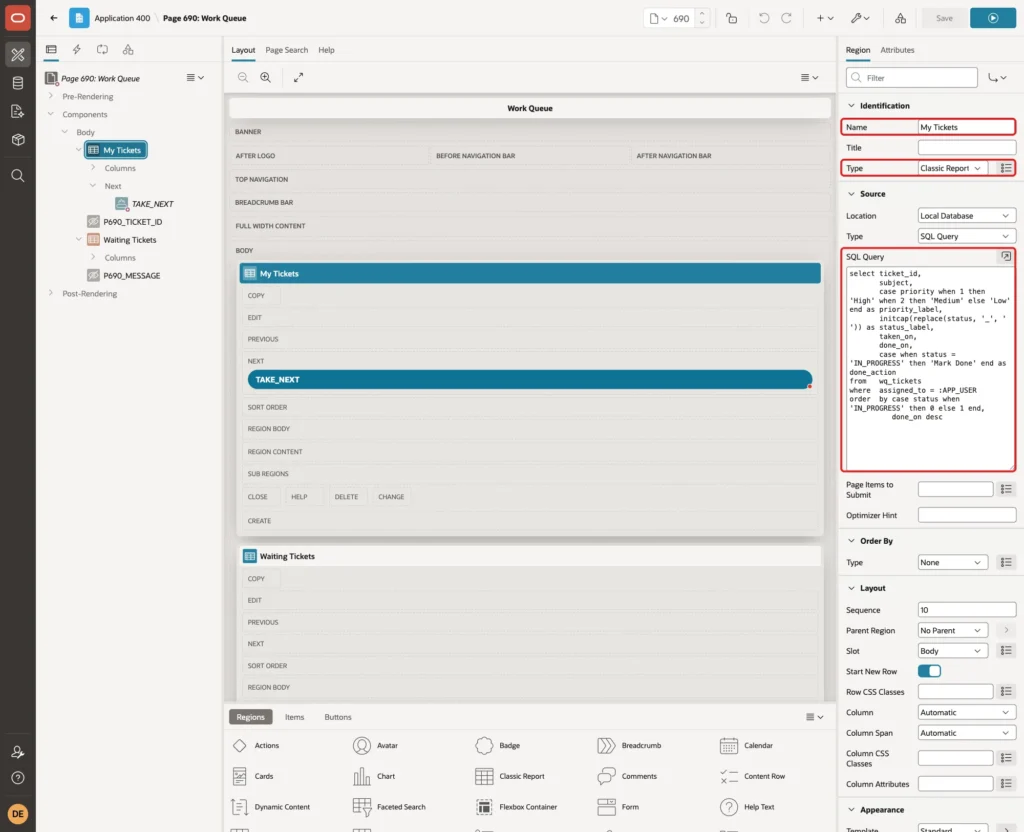Go back with the left arrow
1024x832 pixels.
click(54, 18)
